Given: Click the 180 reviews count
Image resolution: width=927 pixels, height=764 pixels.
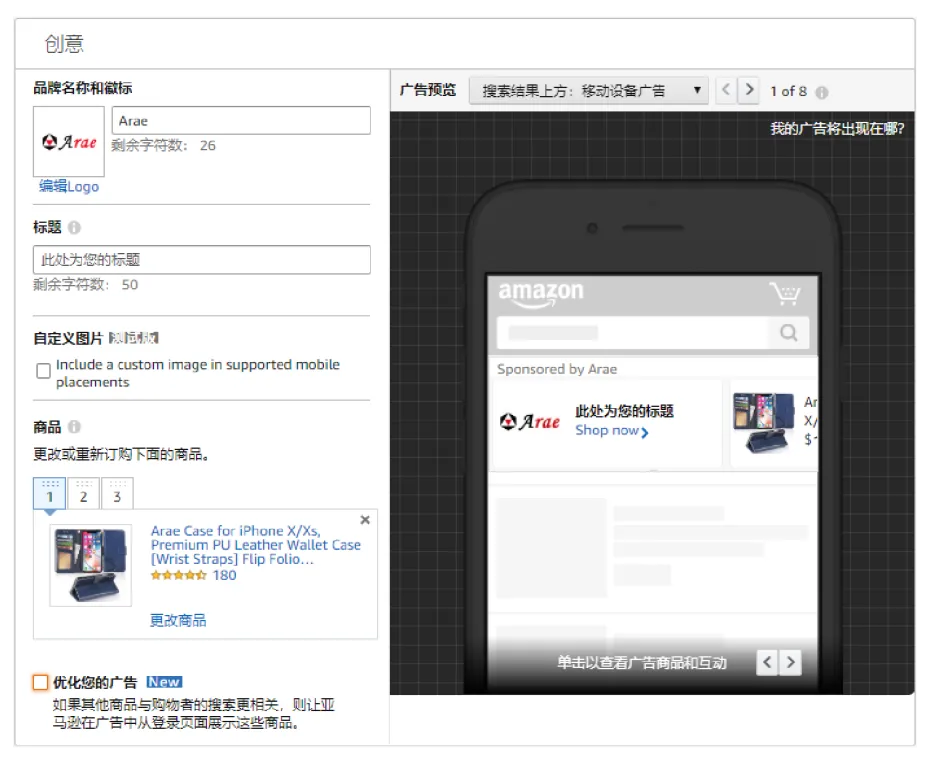Looking at the screenshot, I should click(x=225, y=575).
